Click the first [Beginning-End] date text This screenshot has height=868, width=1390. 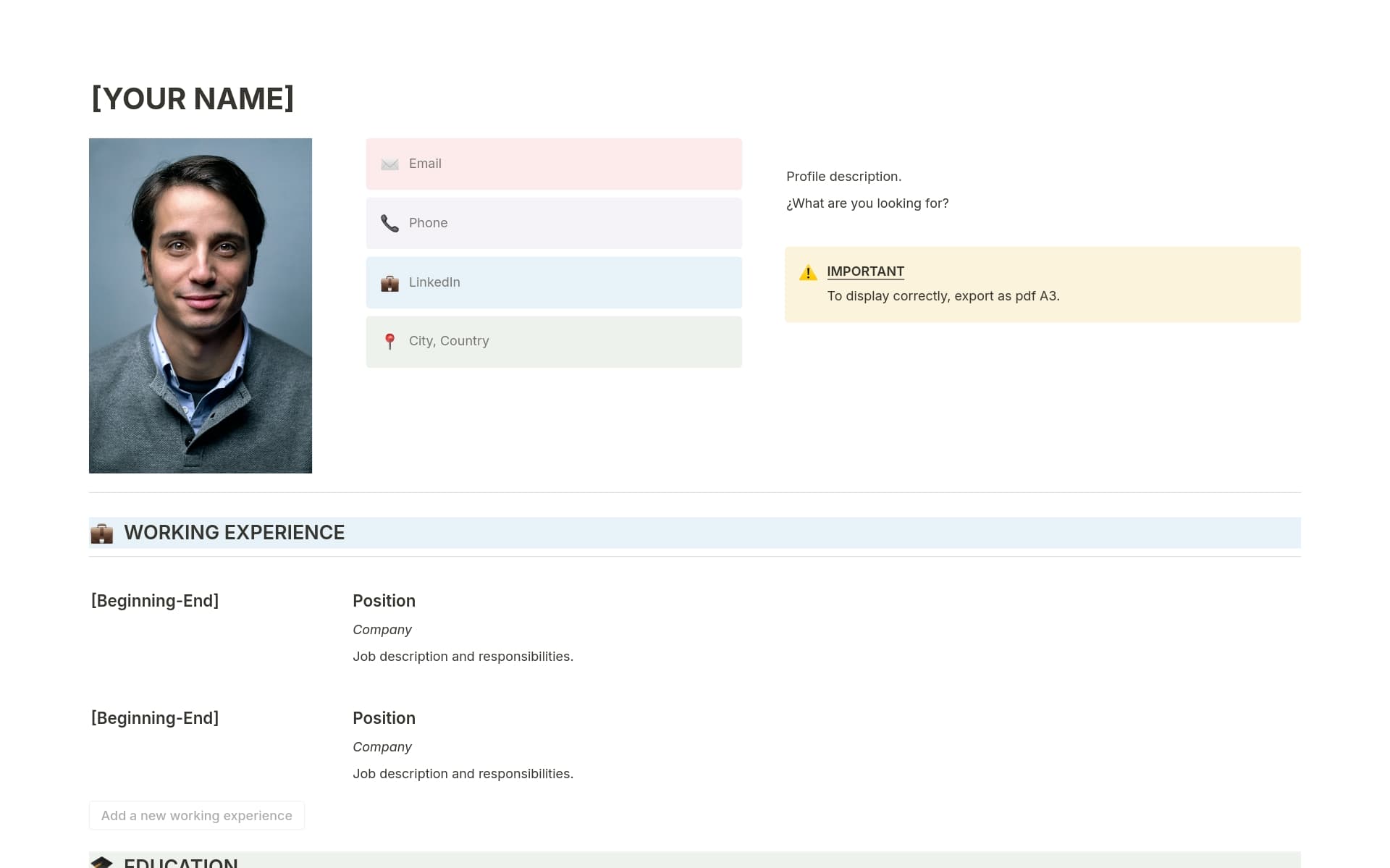tap(154, 600)
